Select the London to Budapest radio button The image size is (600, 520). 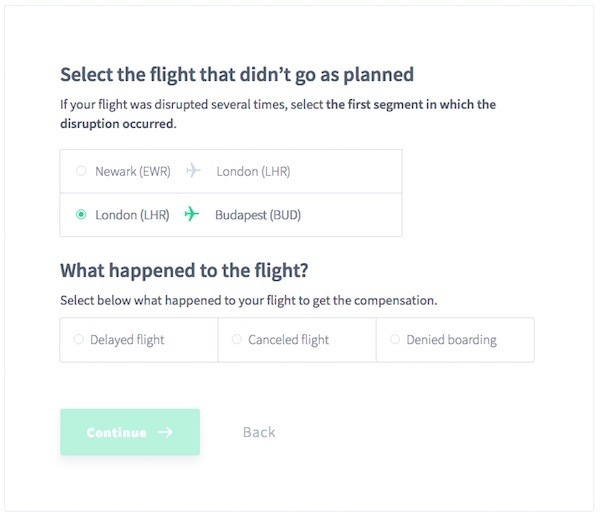tap(81, 214)
